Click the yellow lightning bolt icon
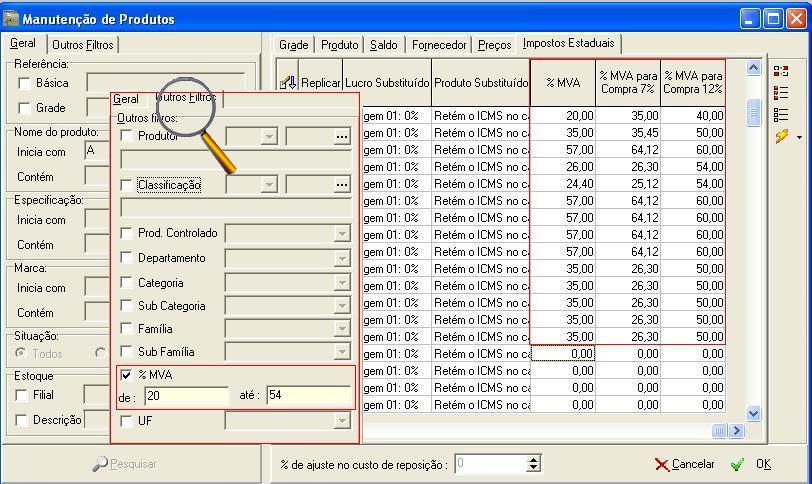Viewport: 812px width, 484px height. click(782, 137)
